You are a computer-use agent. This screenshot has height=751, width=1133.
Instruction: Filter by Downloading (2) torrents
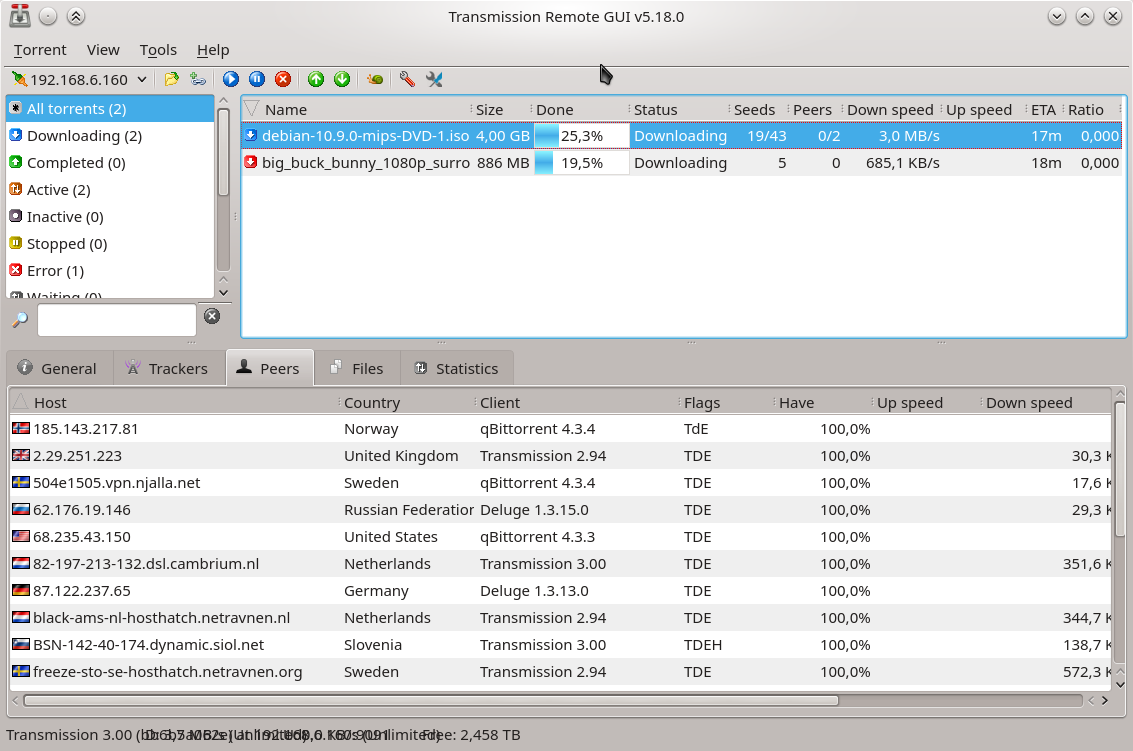(x=84, y=135)
